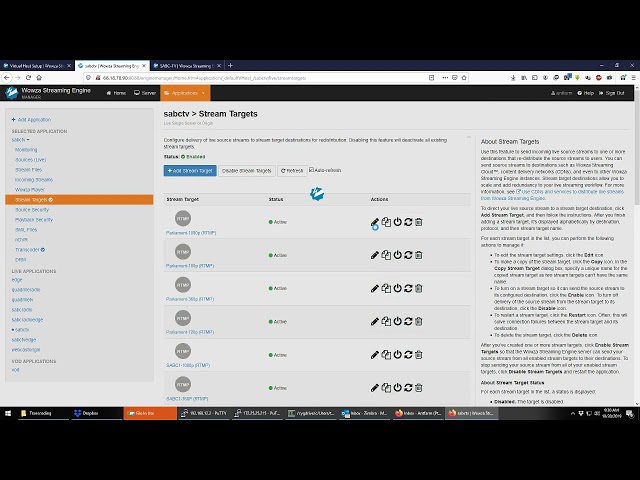Delete the Parliament-720p stream target
Viewport: 640px width, 480px height.
click(418, 322)
